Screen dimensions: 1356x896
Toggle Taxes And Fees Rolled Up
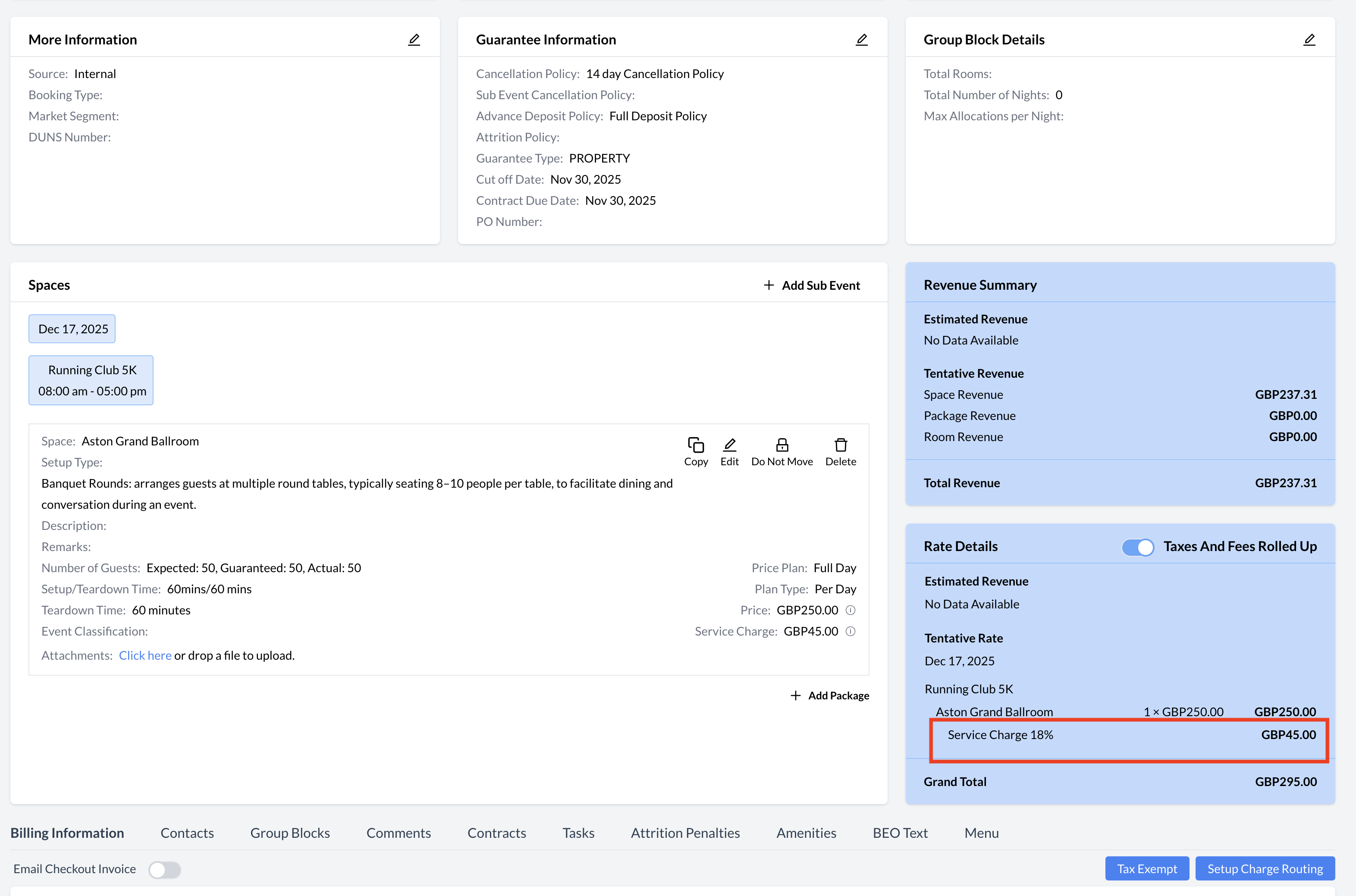(x=1137, y=547)
